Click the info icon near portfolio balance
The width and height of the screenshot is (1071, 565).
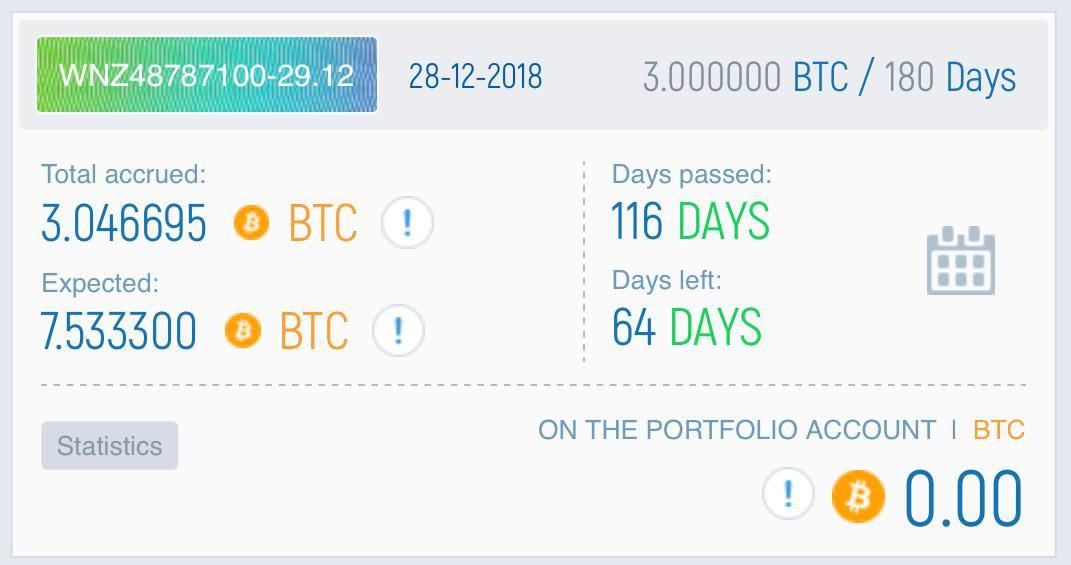[788, 494]
